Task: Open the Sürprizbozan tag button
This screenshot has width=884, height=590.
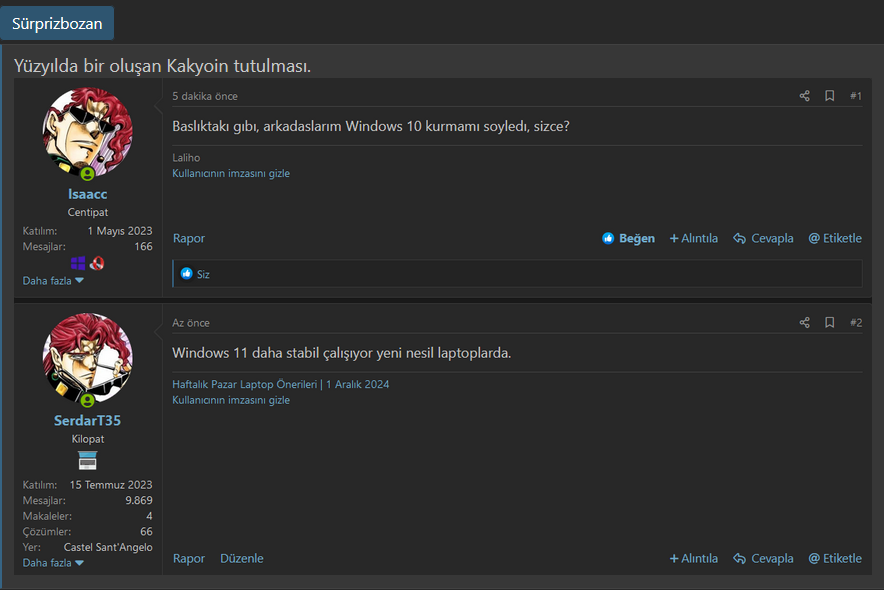Action: (57, 23)
